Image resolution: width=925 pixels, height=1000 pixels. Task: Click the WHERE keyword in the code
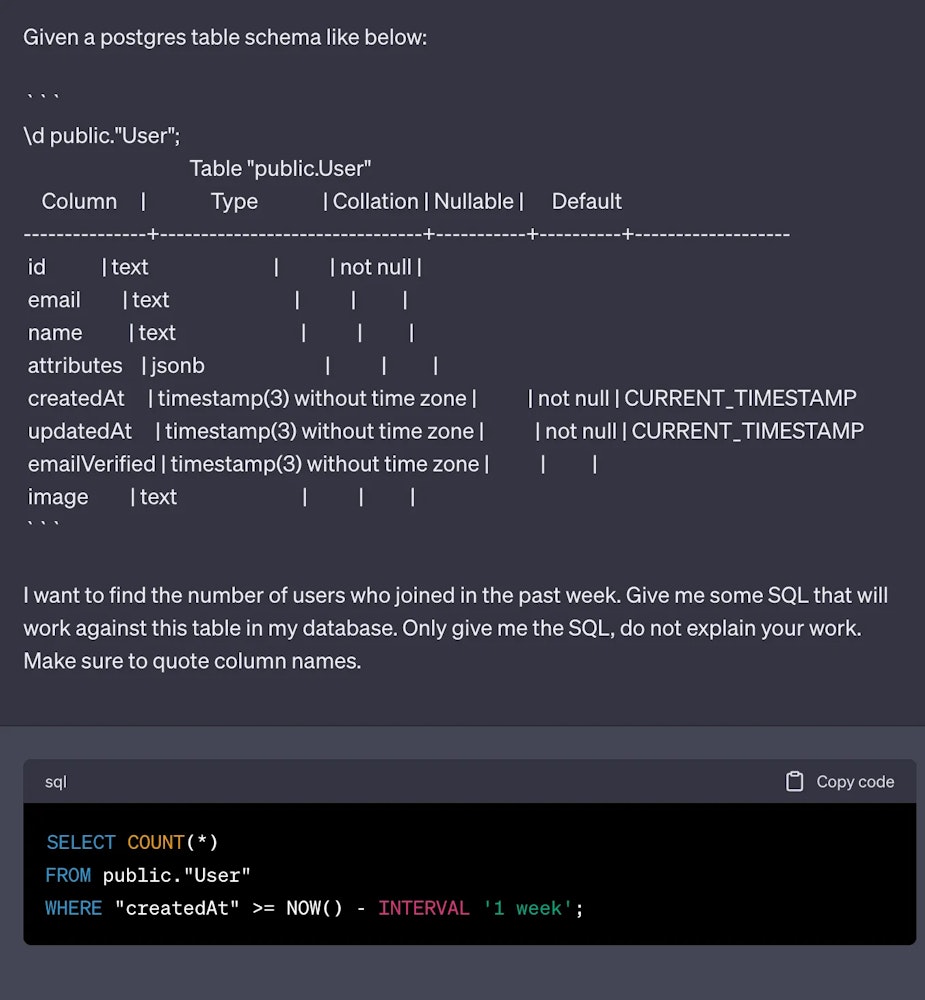73,908
